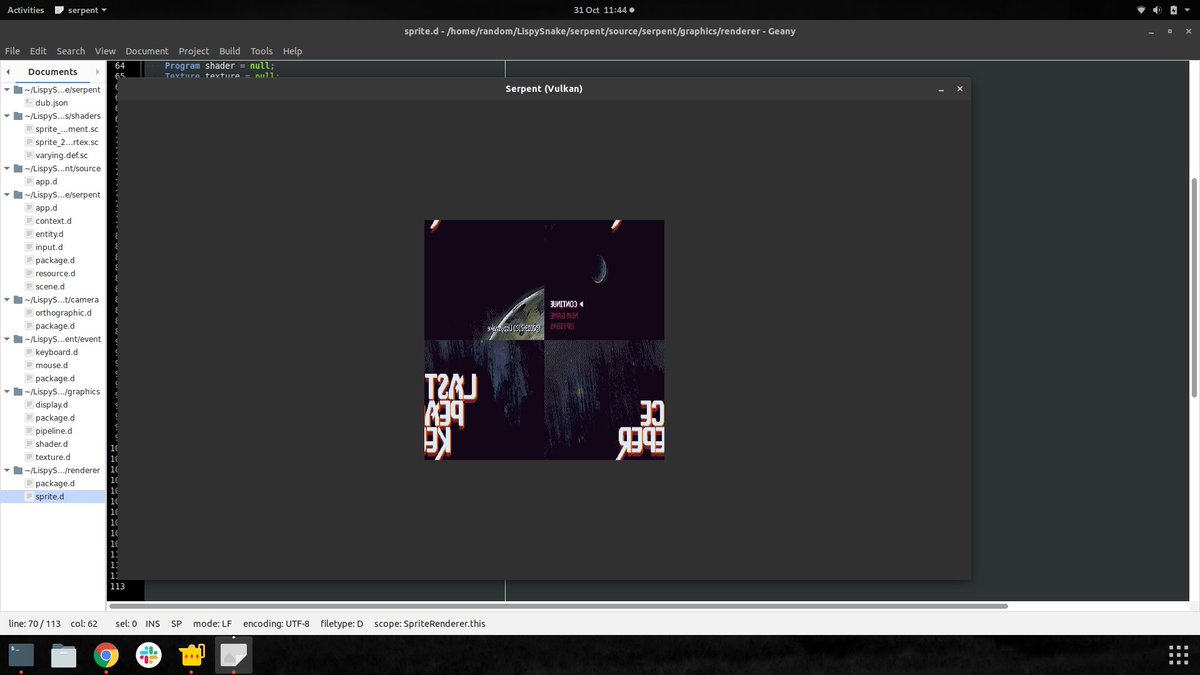This screenshot has height=675, width=1200.
Task: Open the File menu
Action: click(x=12, y=51)
